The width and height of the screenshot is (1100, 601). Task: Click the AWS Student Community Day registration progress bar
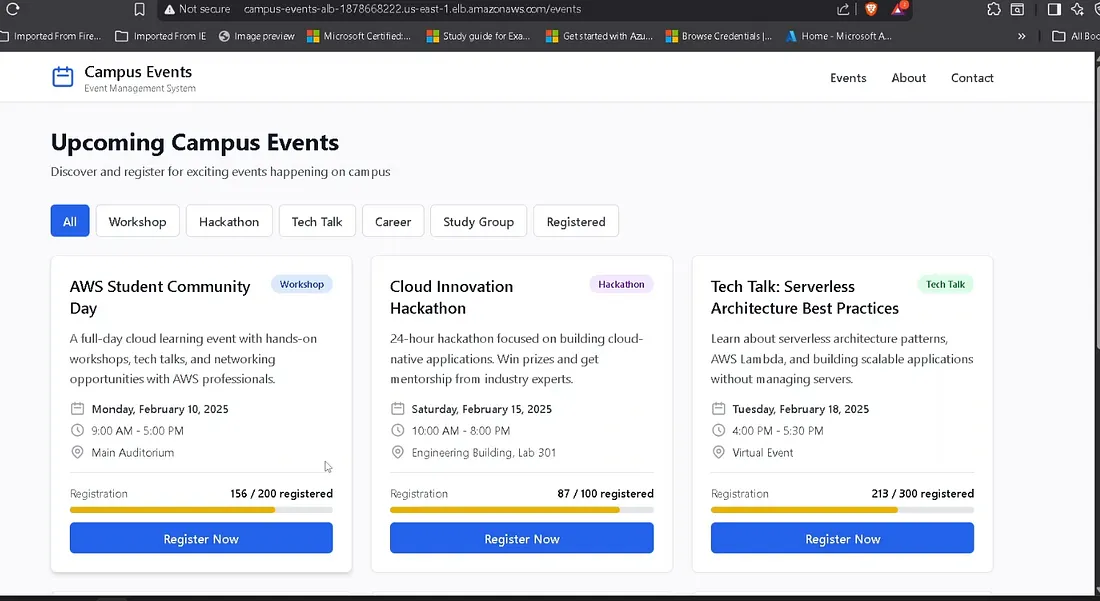point(201,510)
